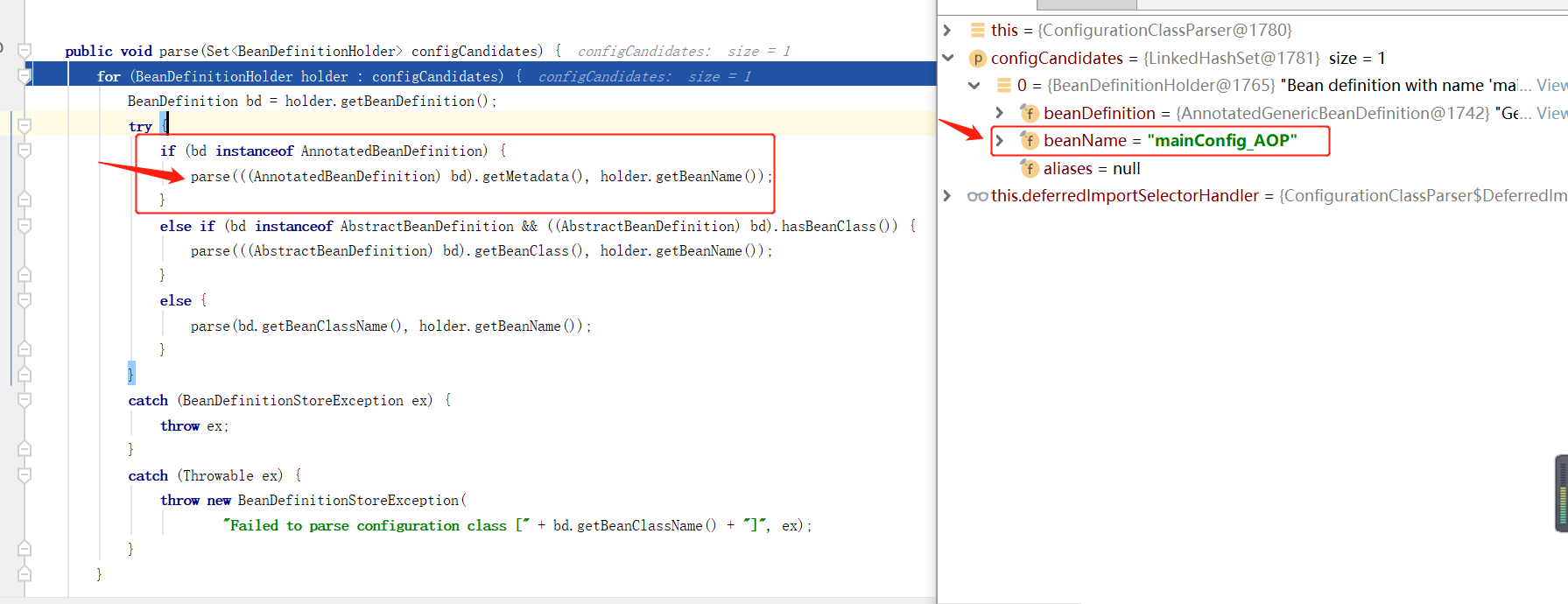Expand the beanDefinition field node
Image resolution: width=1568 pixels, height=604 pixels.
[x=1000, y=113]
